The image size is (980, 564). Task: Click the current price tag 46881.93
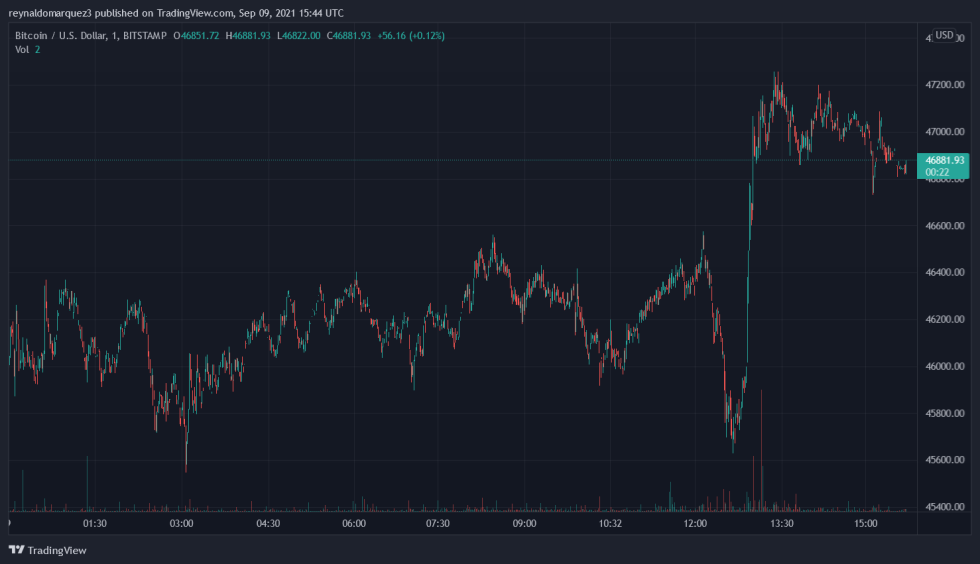click(945, 160)
